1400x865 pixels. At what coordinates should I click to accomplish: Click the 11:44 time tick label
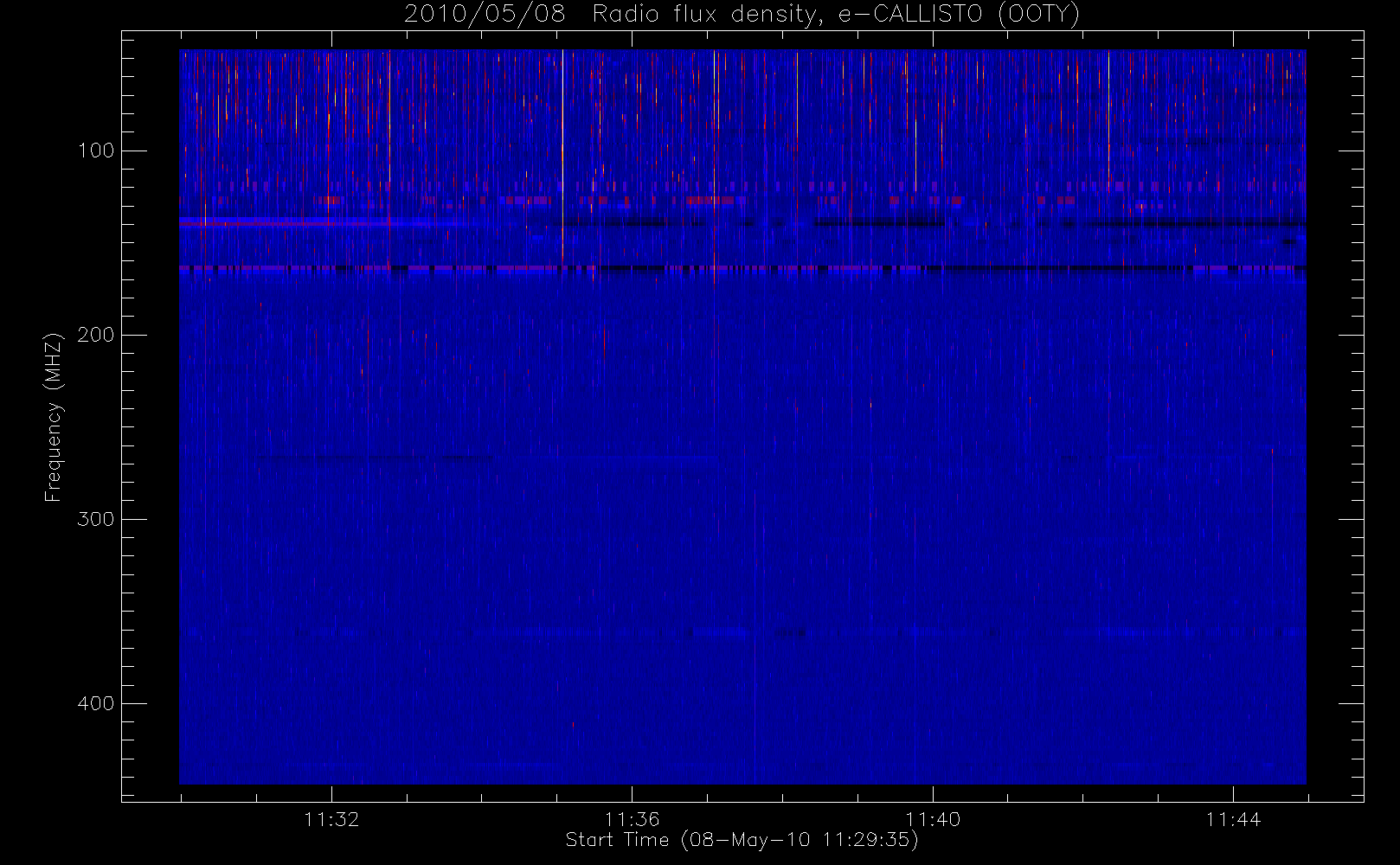(1233, 819)
